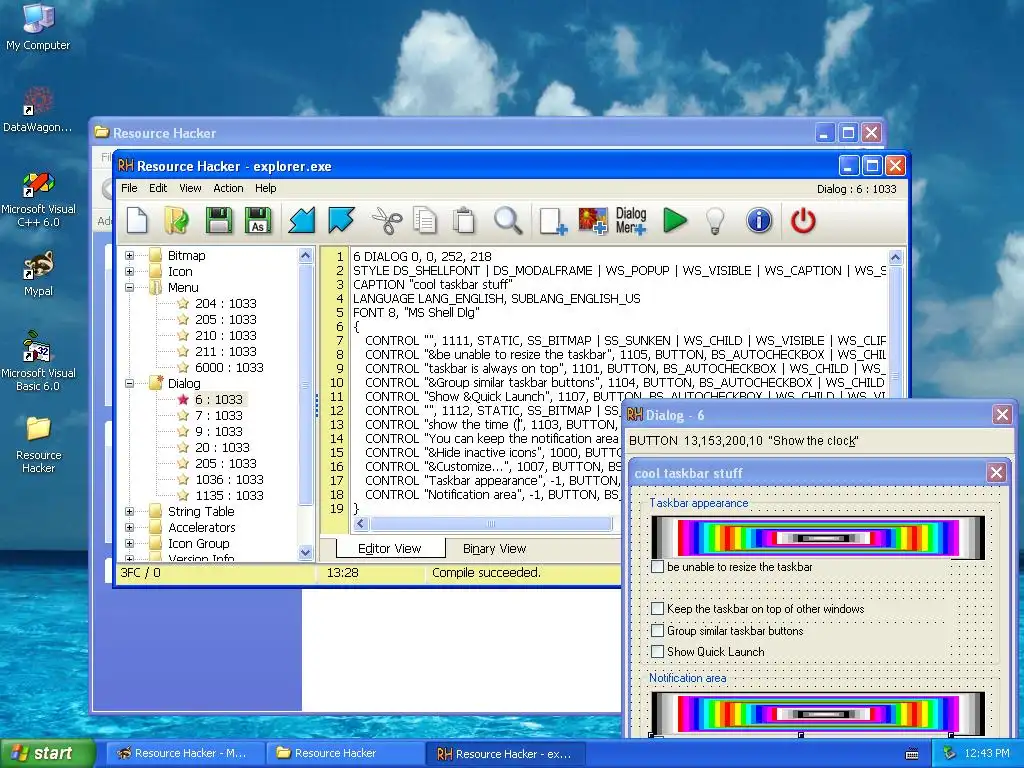Check 'be unable to resize the taskbar'
The image size is (1024, 768).
pos(658,567)
